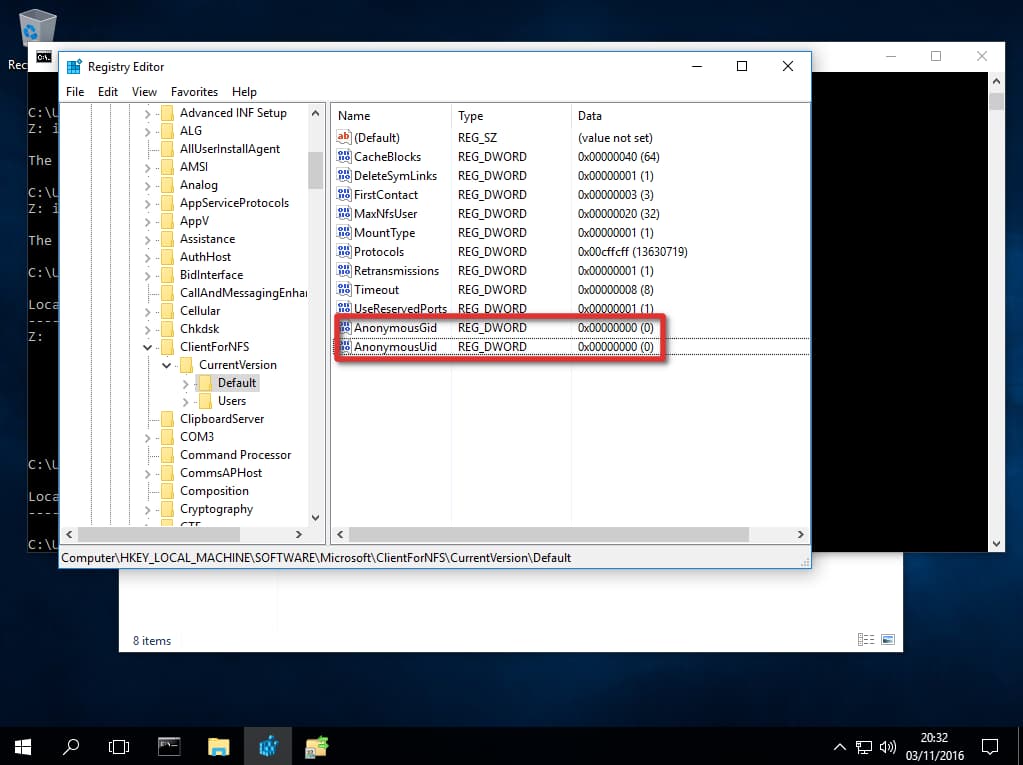Open the Protocols registry value
The image size is (1023, 765).
pyautogui.click(x=377, y=251)
